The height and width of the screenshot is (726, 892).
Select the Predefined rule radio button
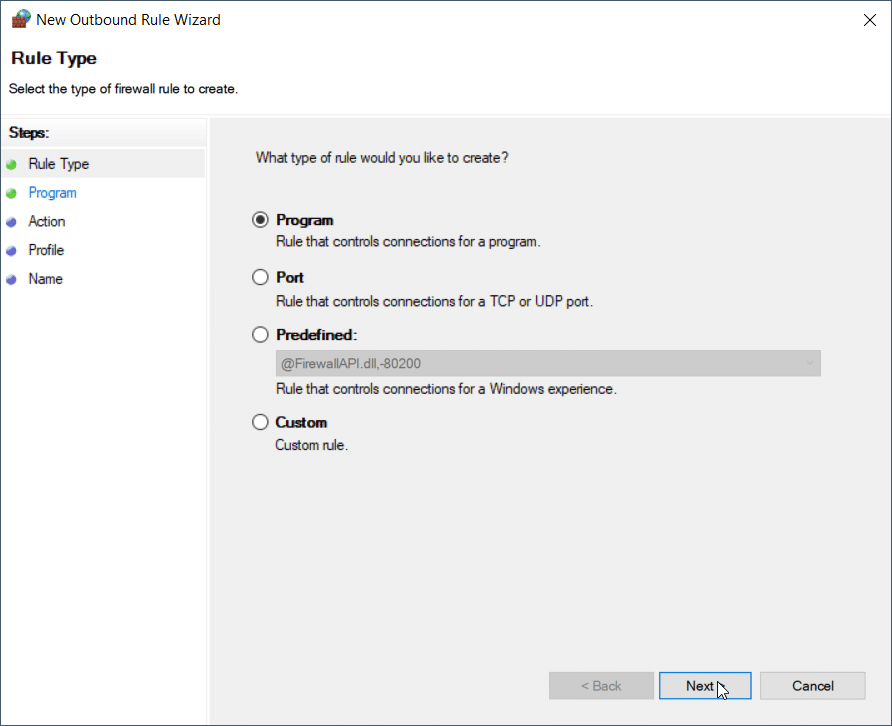click(261, 335)
